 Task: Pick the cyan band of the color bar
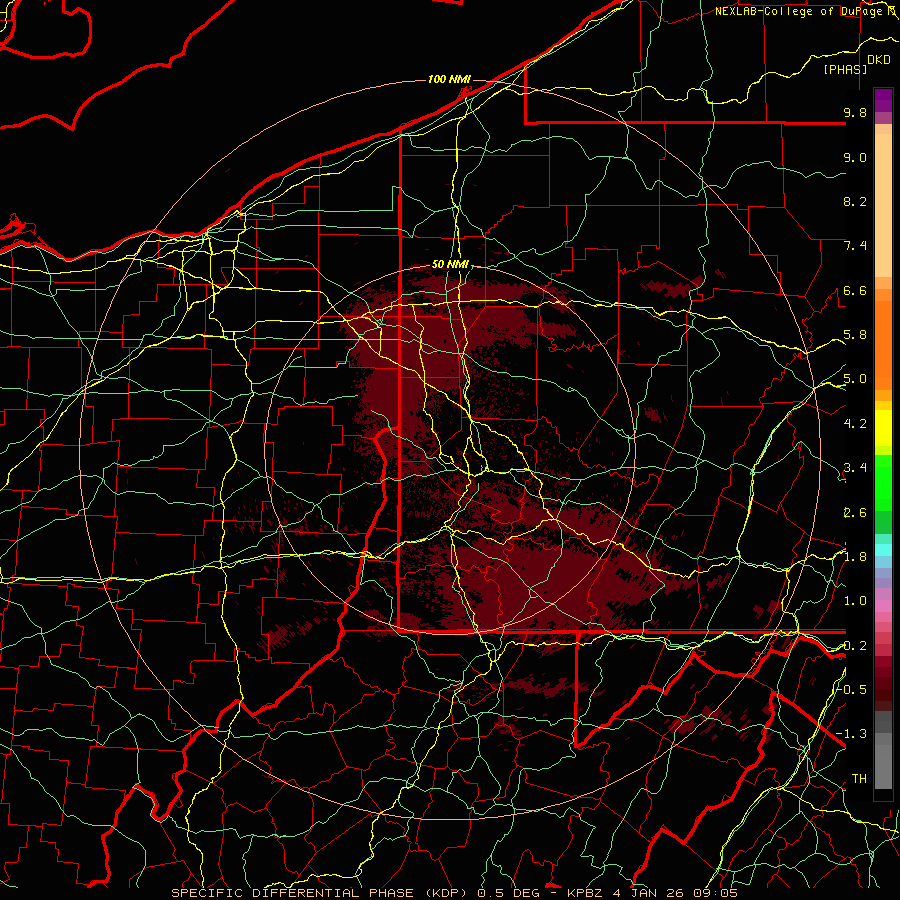click(883, 549)
